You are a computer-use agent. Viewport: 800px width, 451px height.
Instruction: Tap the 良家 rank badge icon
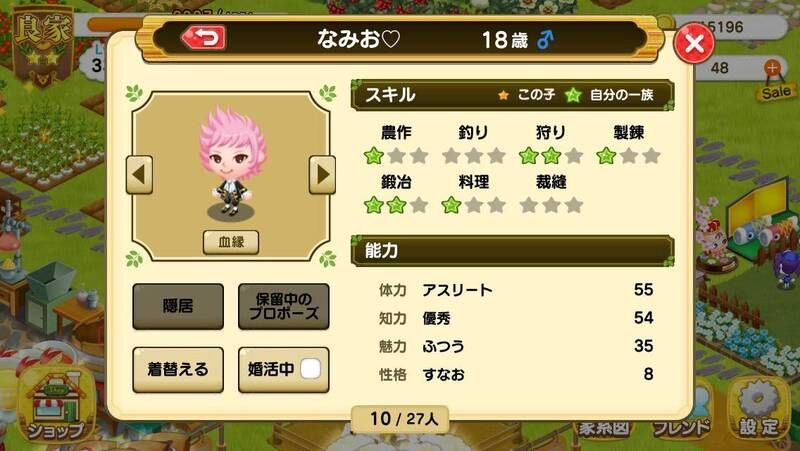43,47
